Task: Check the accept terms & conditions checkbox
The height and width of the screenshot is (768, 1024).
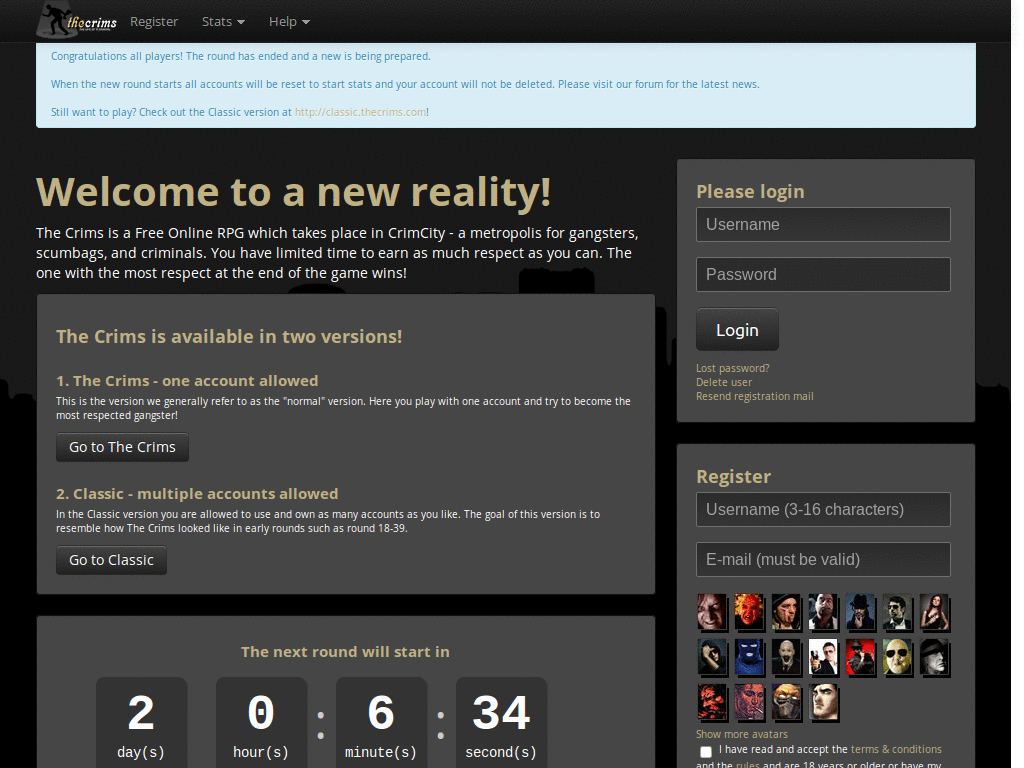Action: tap(705, 751)
